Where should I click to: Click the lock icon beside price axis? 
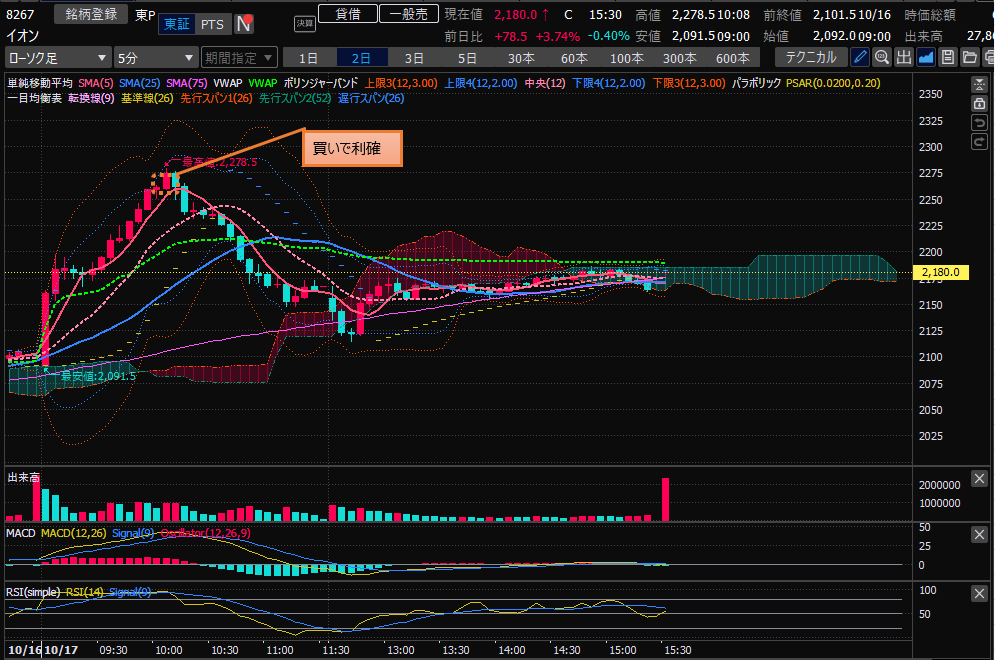pos(979,103)
